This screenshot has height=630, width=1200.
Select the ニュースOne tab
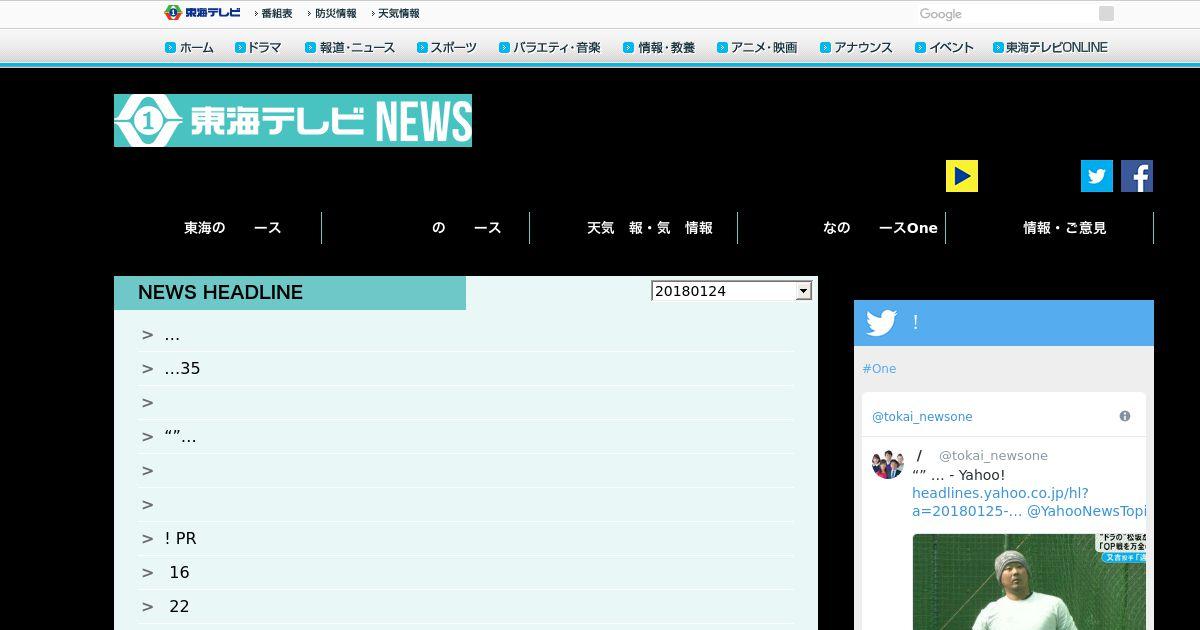pyautogui.click(x=842, y=228)
